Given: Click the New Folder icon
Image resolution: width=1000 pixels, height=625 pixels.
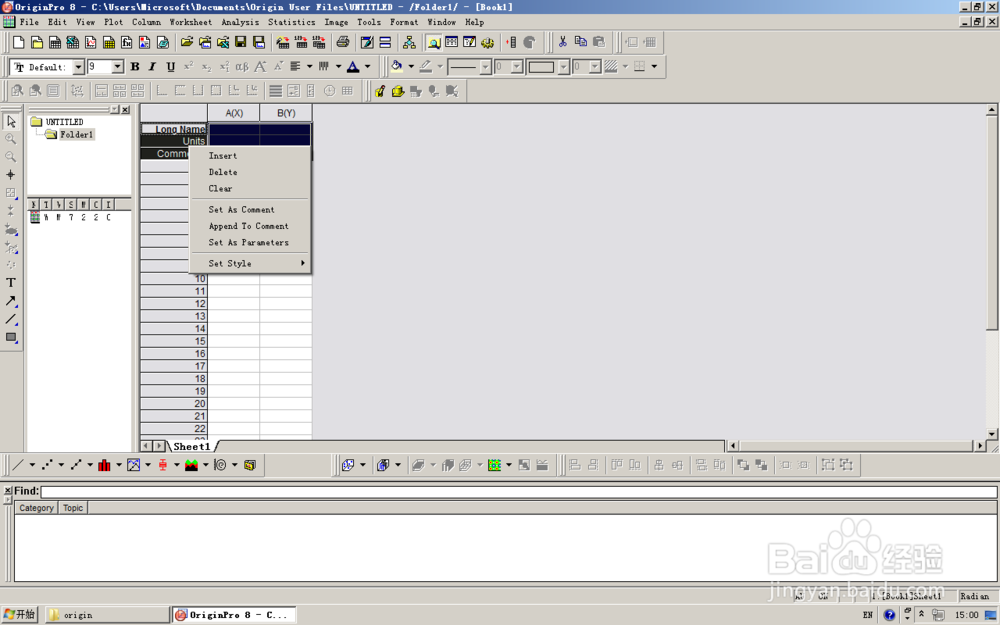Looking at the screenshot, I should [x=37, y=42].
